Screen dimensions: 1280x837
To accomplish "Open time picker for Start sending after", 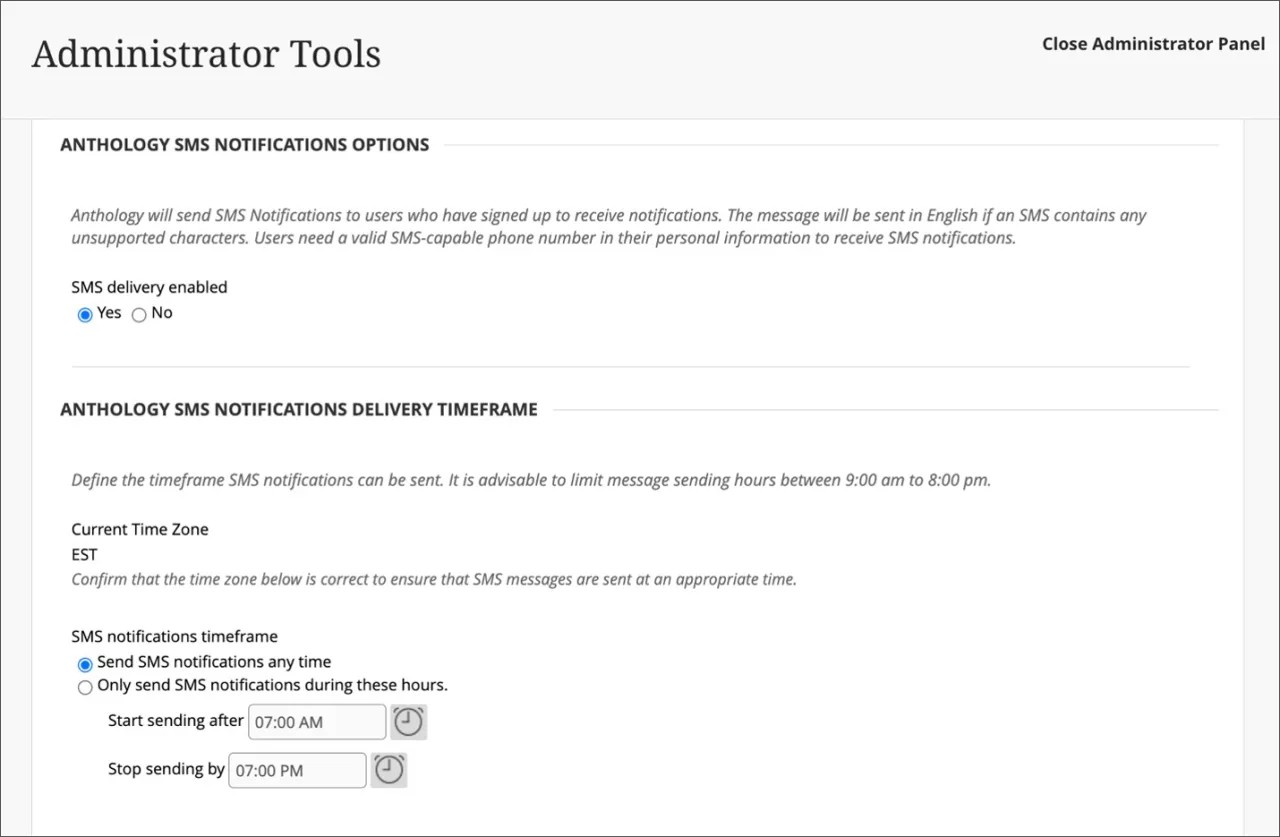I will (409, 721).
